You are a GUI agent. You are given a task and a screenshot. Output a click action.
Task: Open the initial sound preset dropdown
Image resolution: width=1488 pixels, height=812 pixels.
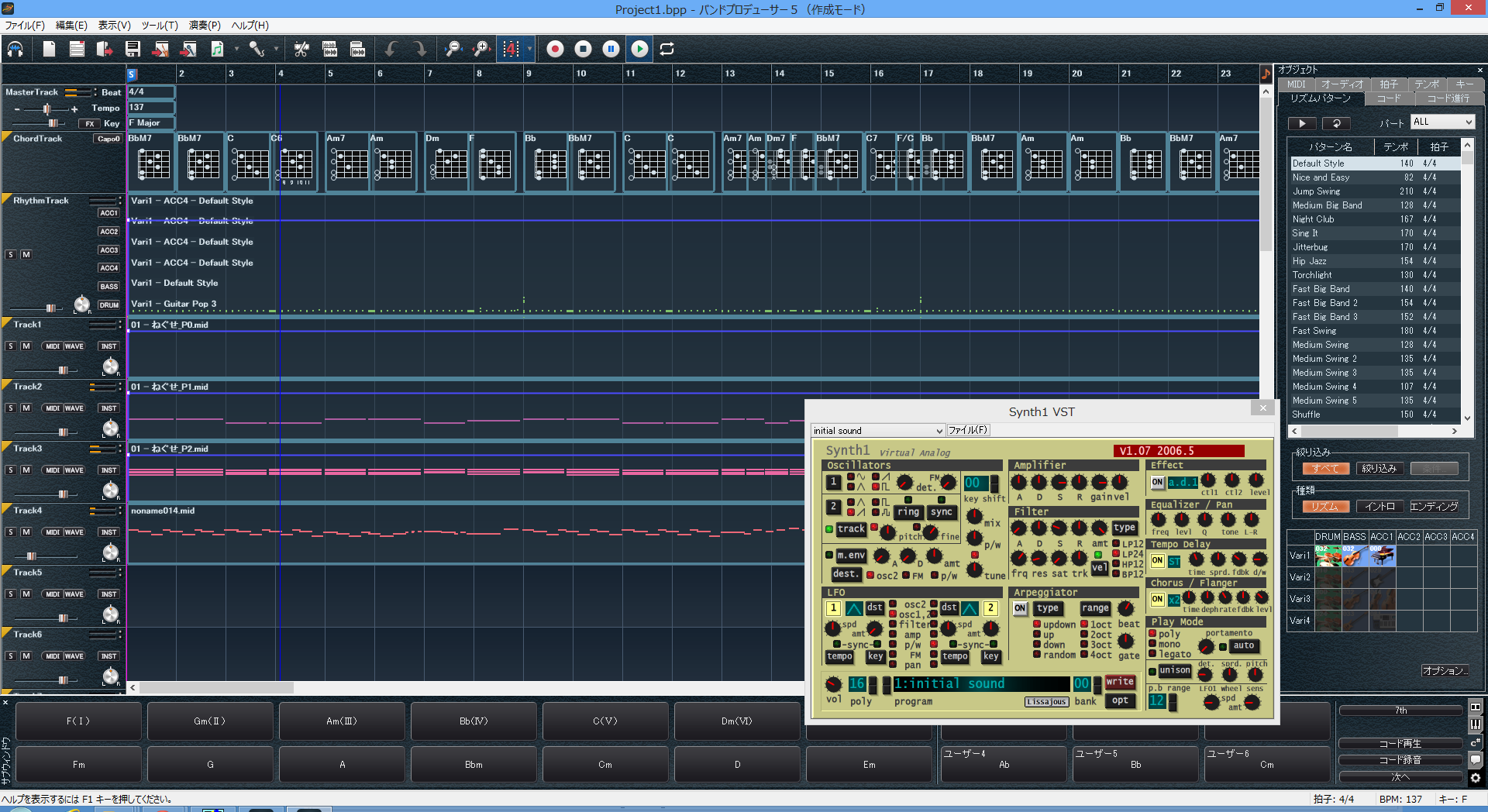point(877,431)
